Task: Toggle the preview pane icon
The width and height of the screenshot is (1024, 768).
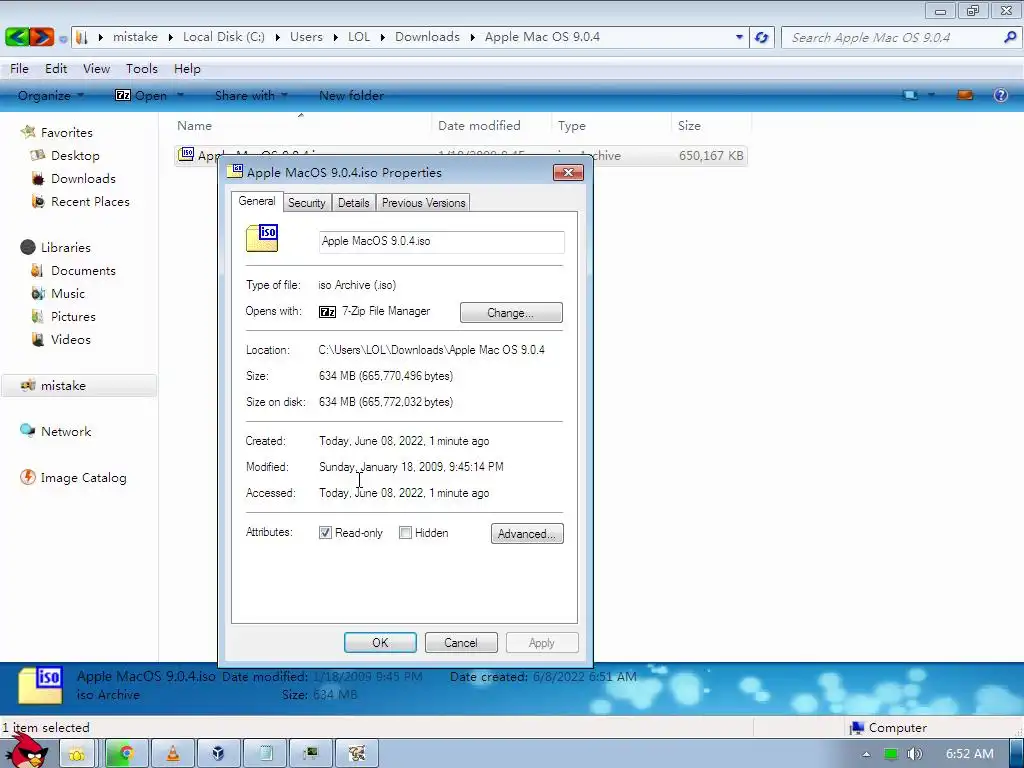Action: [965, 95]
